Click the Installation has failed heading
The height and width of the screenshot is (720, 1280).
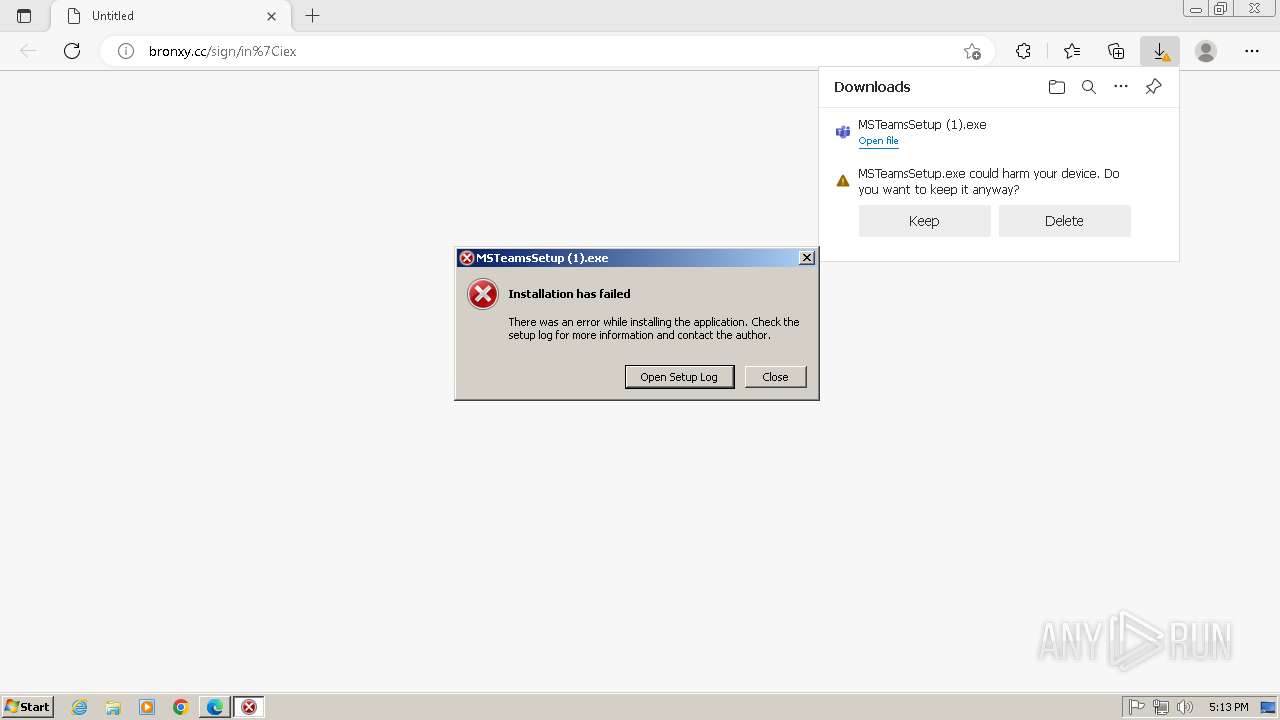[569, 294]
